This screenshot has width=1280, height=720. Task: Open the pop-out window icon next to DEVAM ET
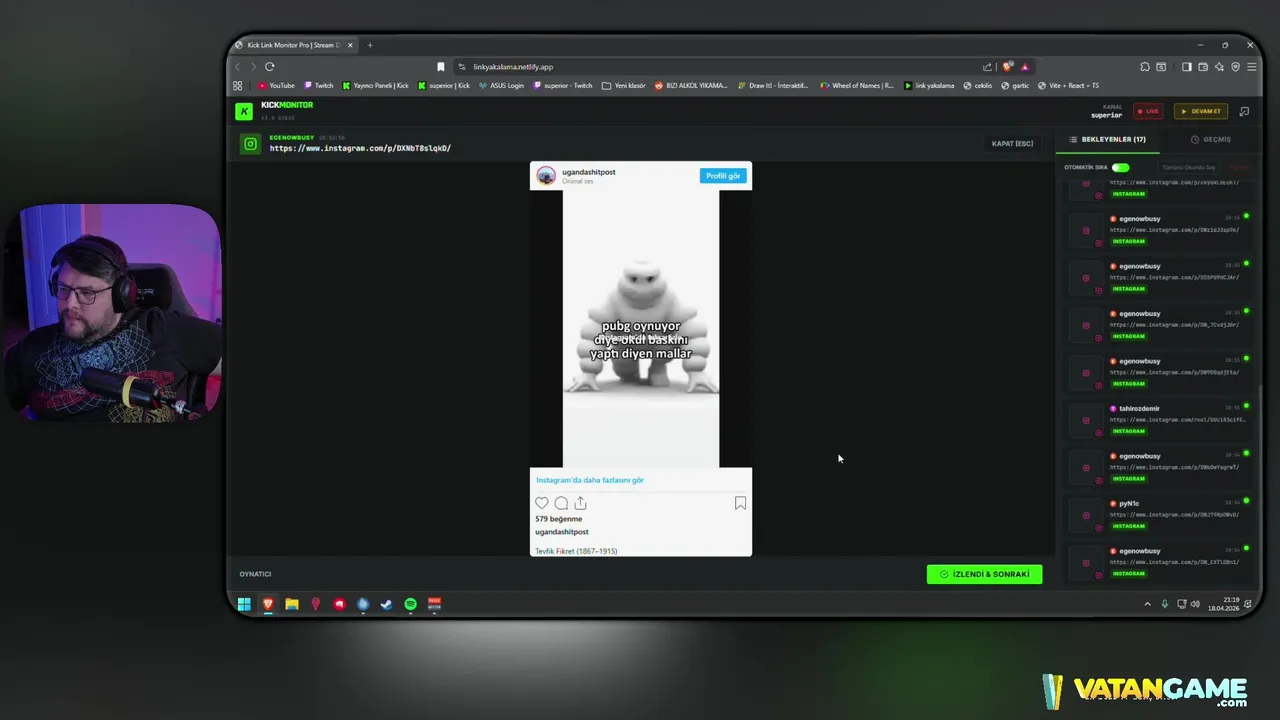(x=1244, y=111)
